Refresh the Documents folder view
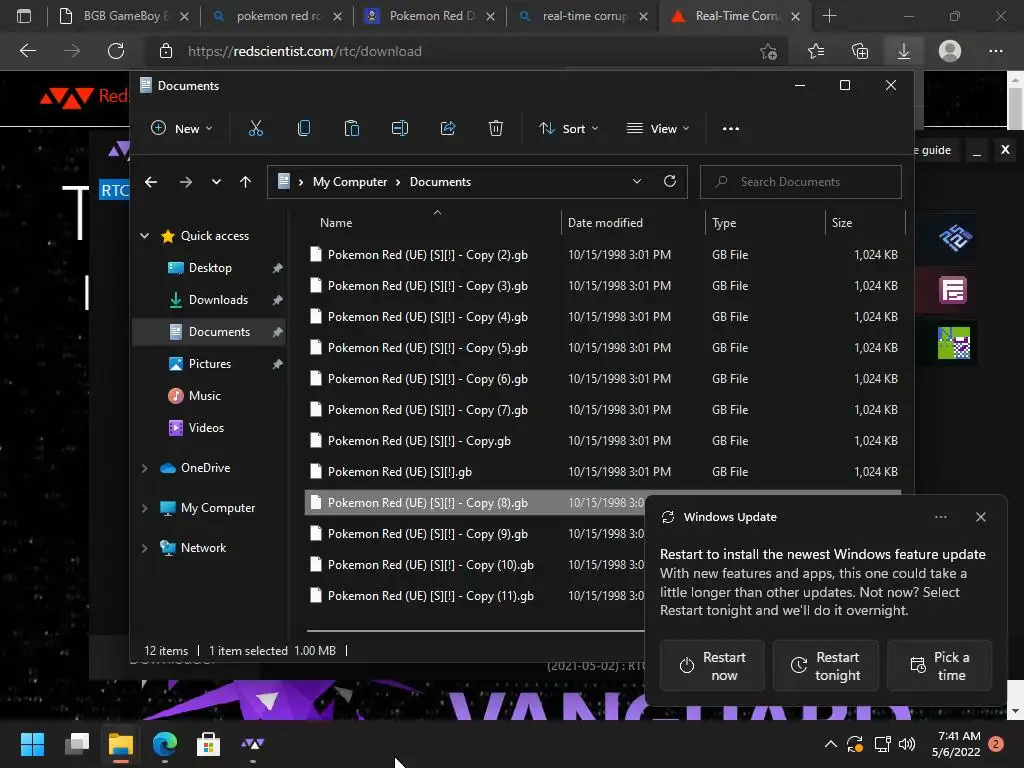The height and width of the screenshot is (768, 1024). [x=670, y=182]
